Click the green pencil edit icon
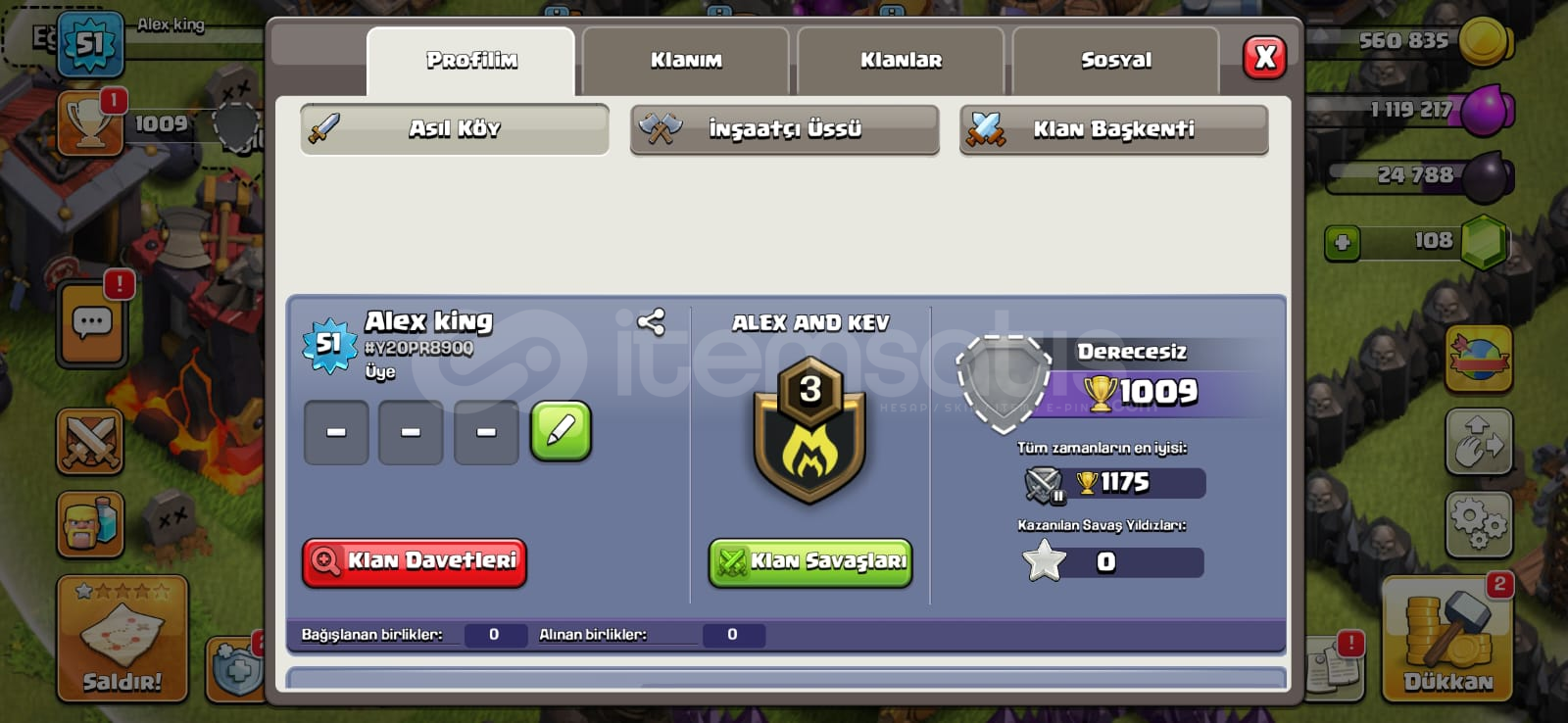This screenshot has height=723, width=1568. pos(561,431)
